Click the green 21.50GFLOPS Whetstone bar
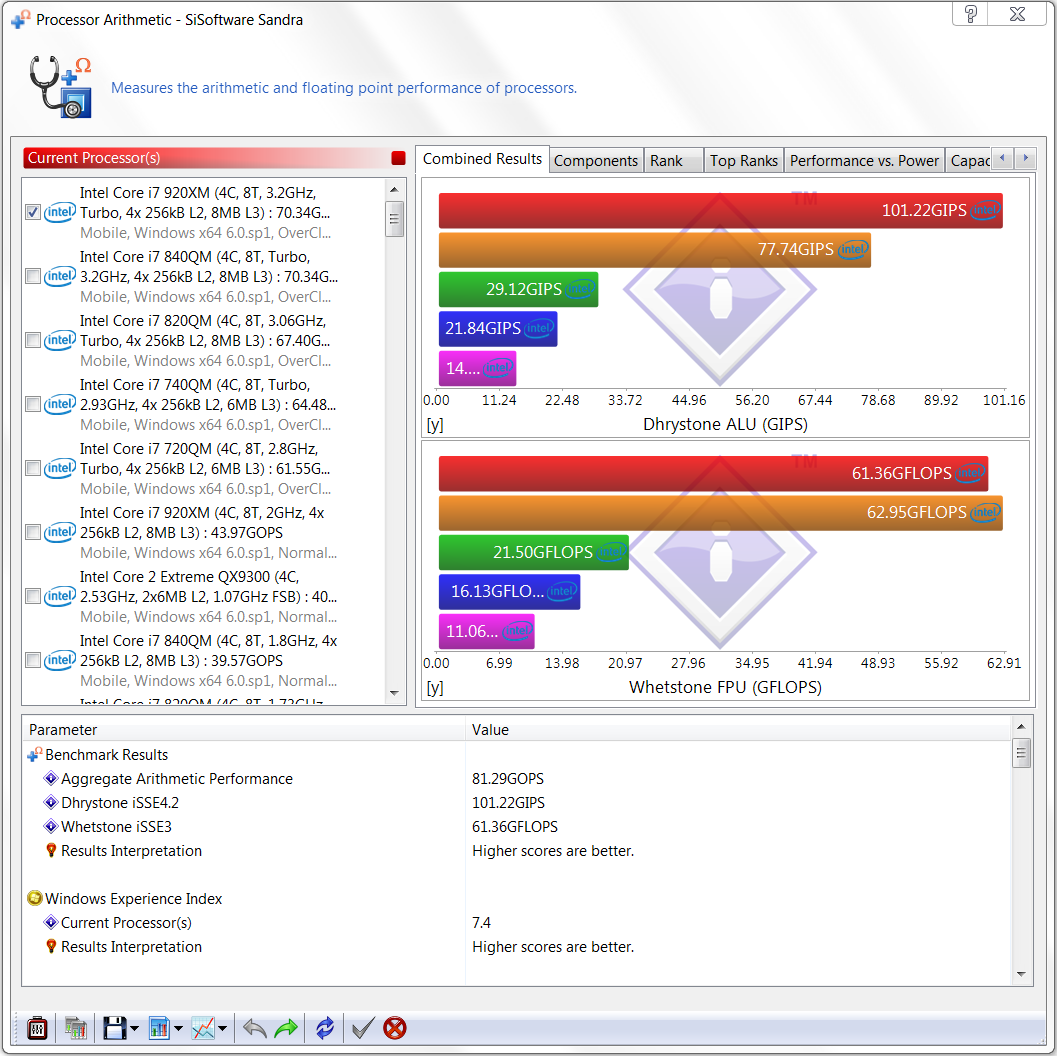This screenshot has height=1056, width=1057. coord(534,553)
